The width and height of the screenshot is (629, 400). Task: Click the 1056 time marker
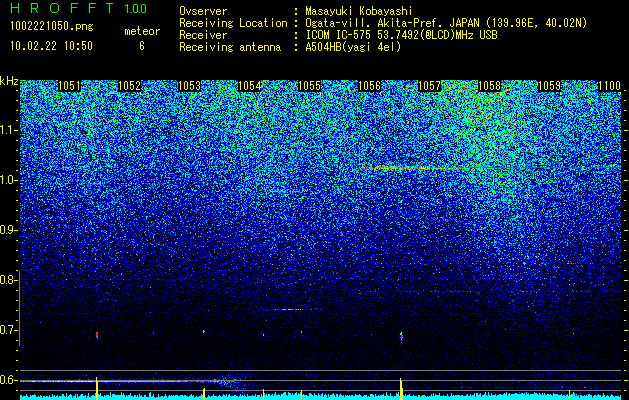point(369,86)
